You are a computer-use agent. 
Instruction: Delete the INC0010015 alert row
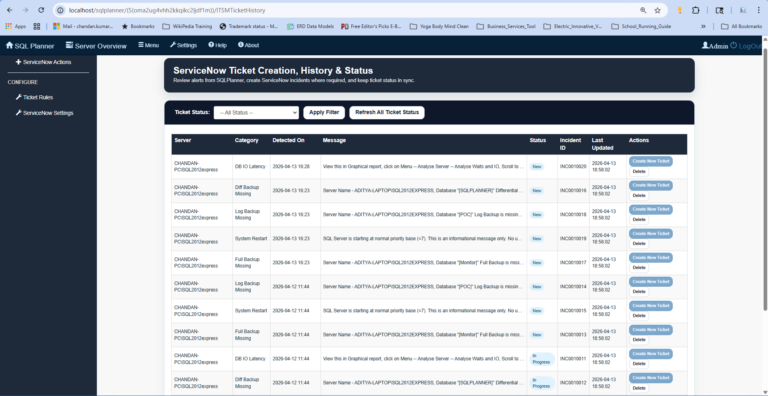(639, 316)
